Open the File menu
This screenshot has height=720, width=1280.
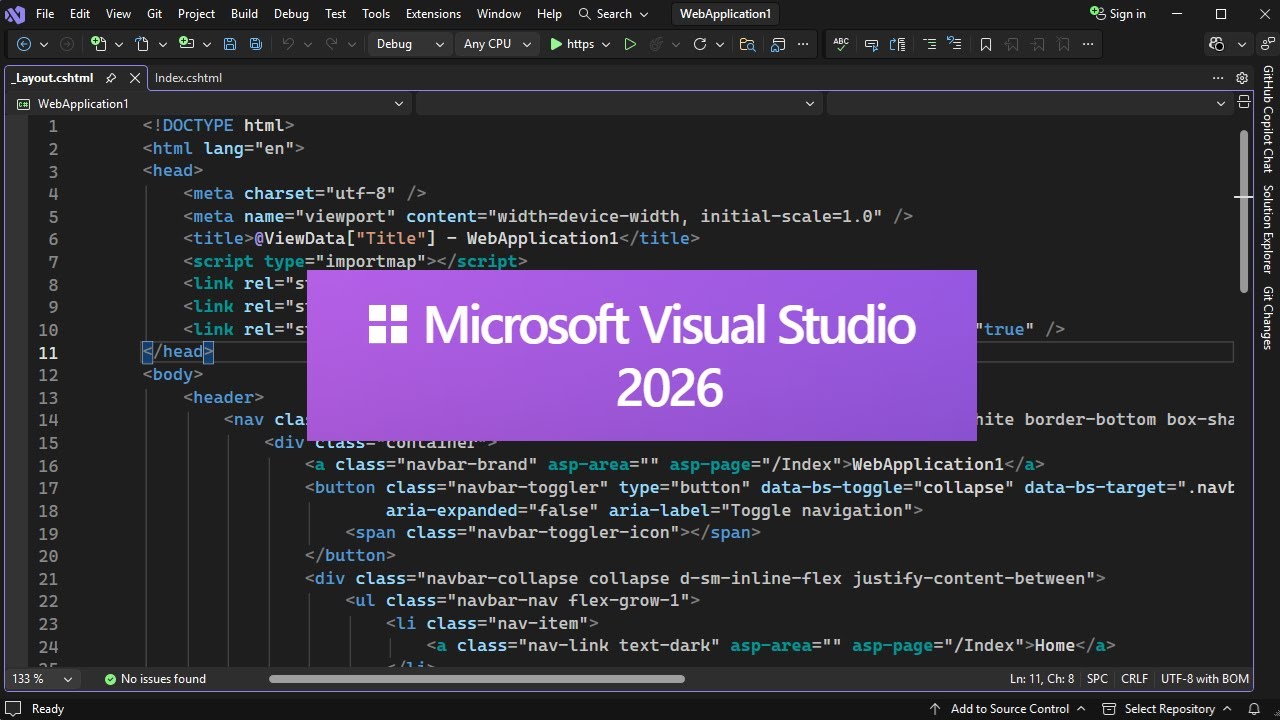tap(45, 14)
